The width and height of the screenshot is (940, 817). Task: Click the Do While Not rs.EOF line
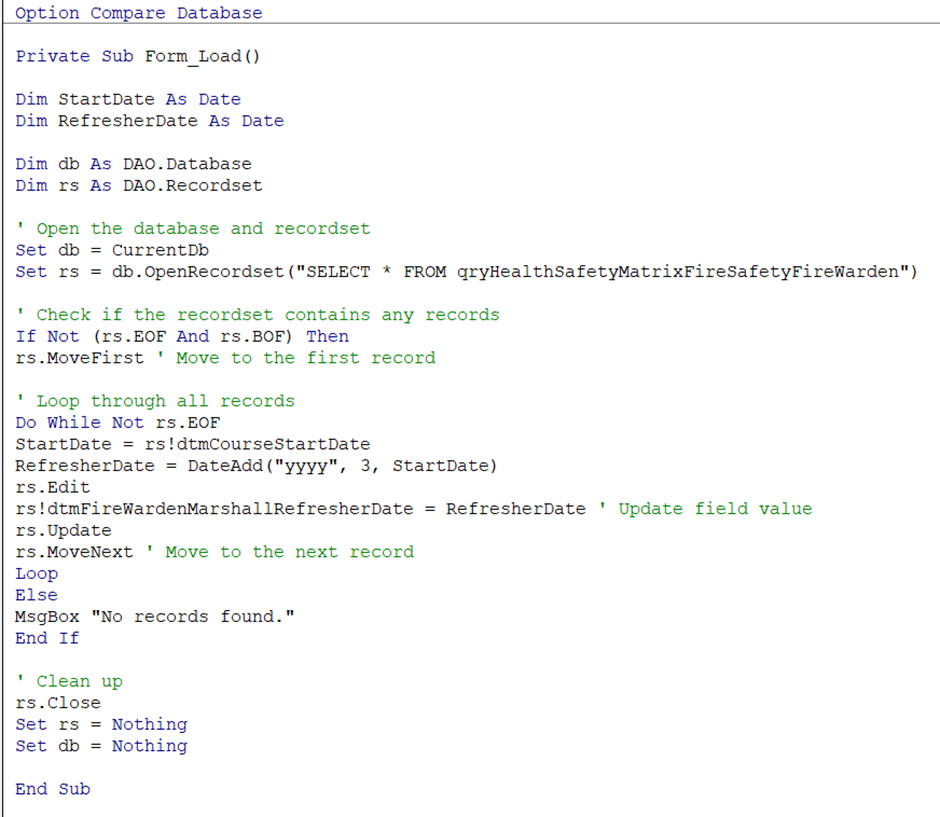click(117, 423)
